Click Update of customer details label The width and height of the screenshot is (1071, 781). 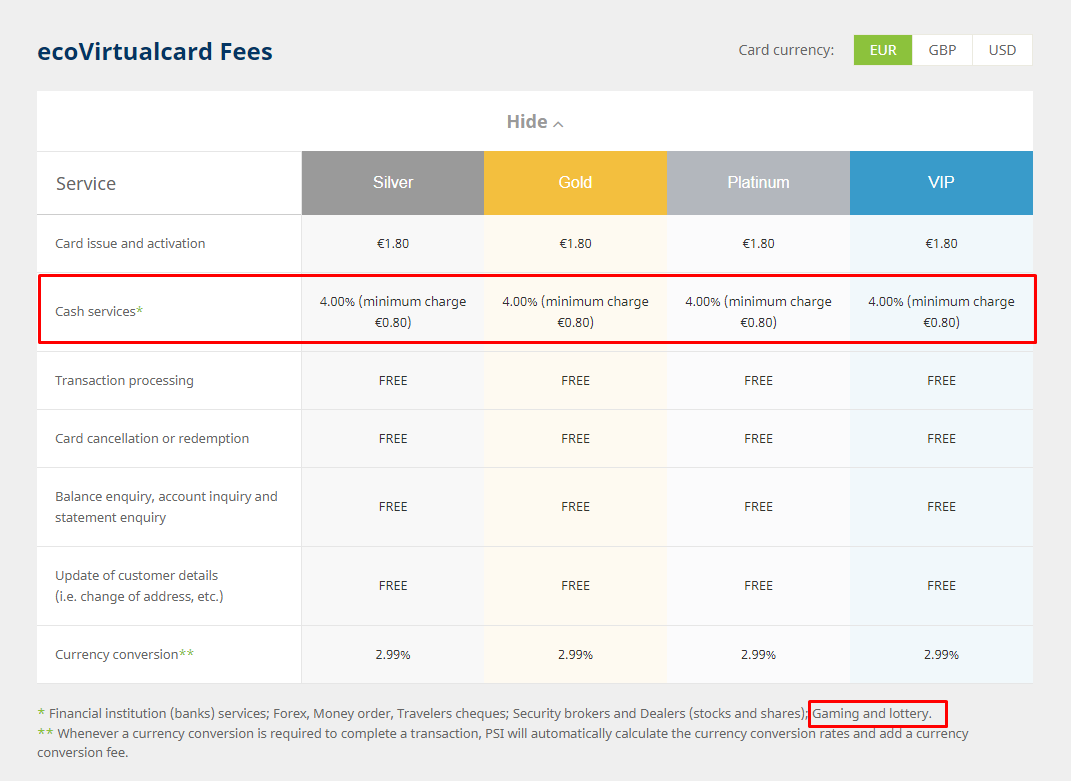click(139, 586)
